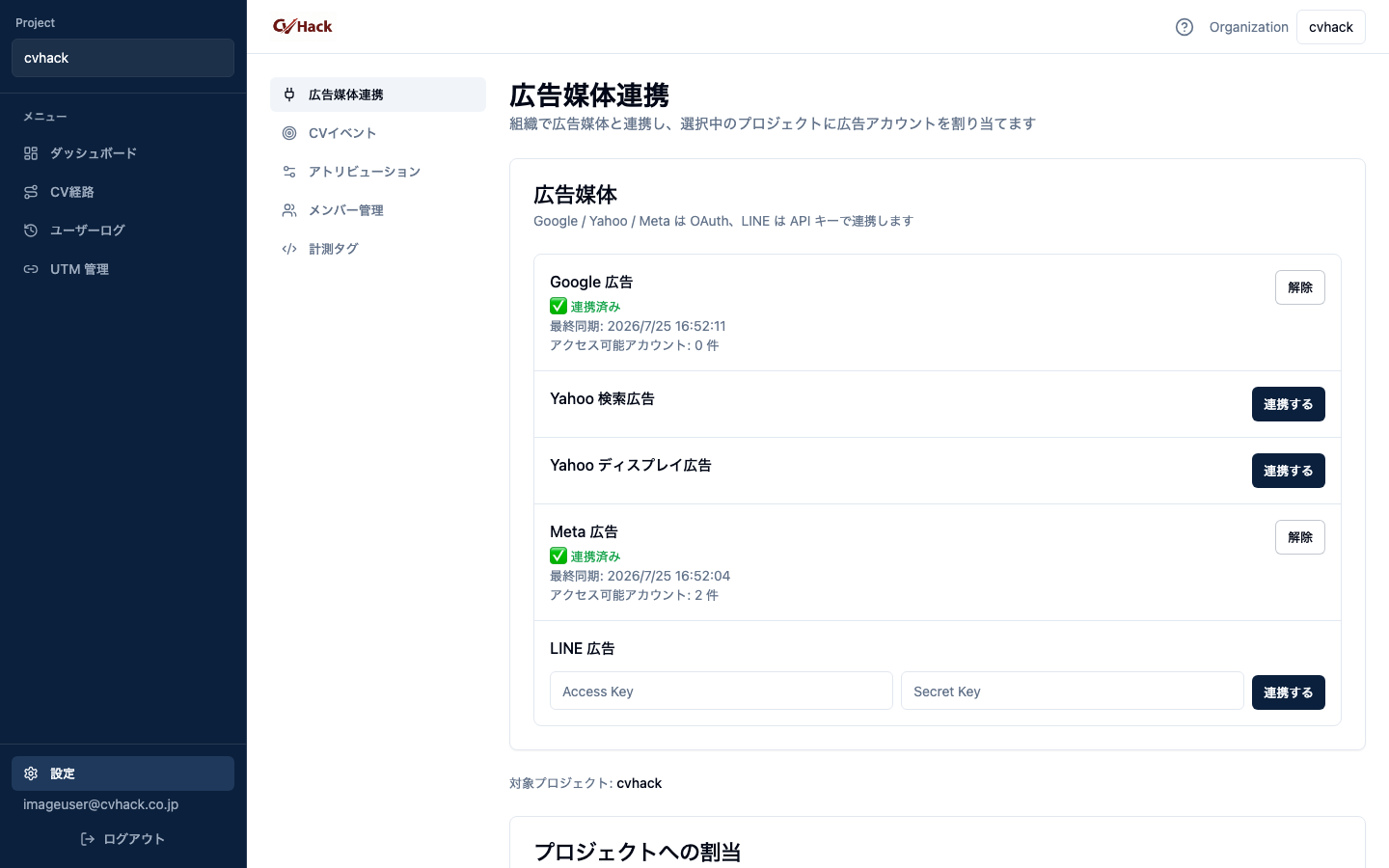Focus the LINE Secret Key field
Screen dimensions: 1389x868
[1073, 691]
